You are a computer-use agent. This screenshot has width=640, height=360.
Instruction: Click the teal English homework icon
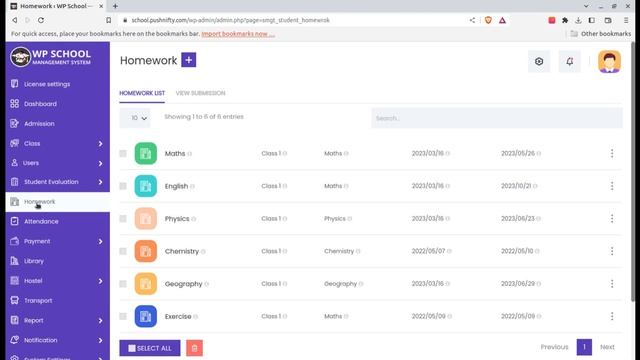click(146, 186)
